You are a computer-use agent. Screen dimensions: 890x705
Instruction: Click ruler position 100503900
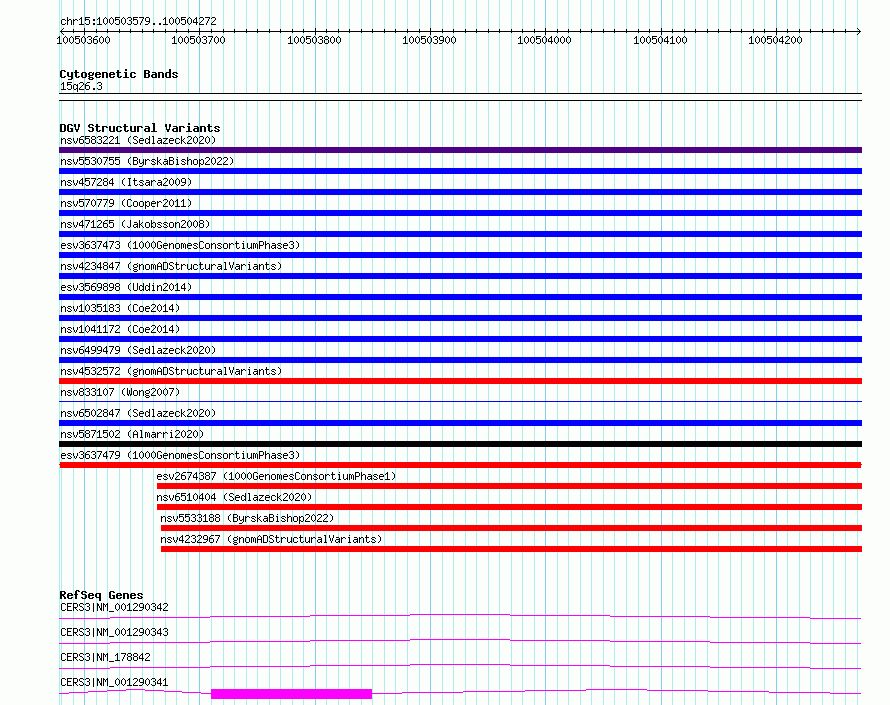[x=429, y=40]
